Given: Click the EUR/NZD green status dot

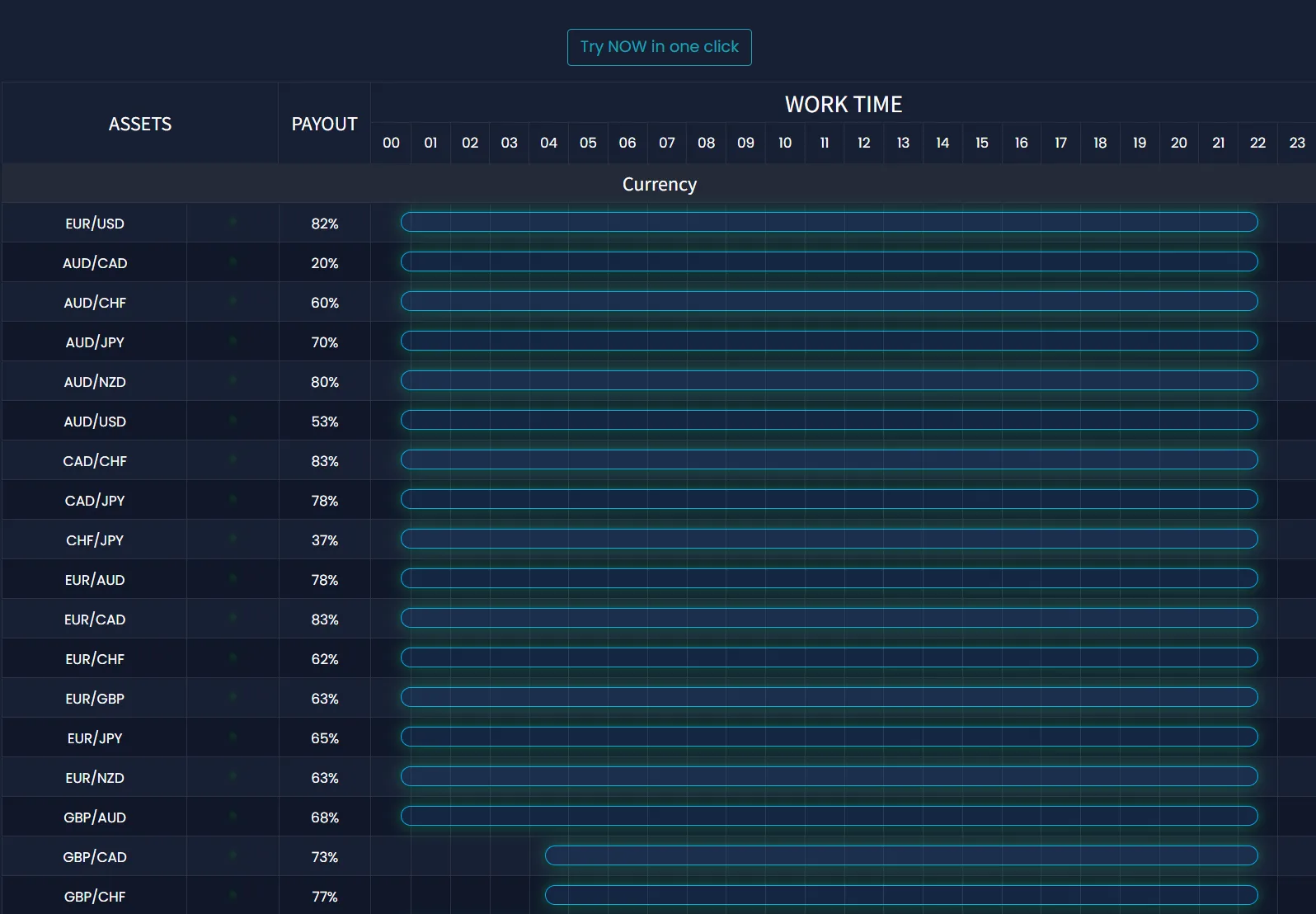Looking at the screenshot, I should [x=233, y=776].
